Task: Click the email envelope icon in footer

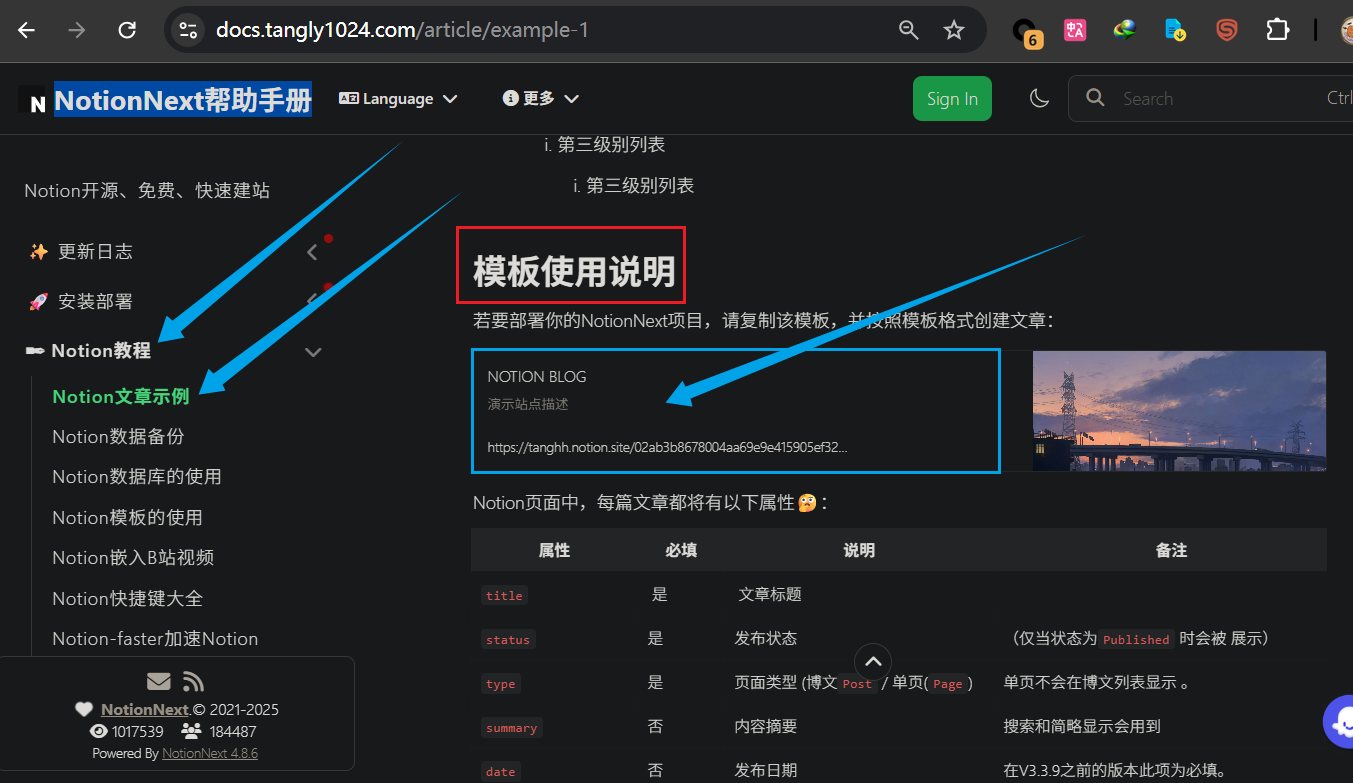Action: (158, 682)
